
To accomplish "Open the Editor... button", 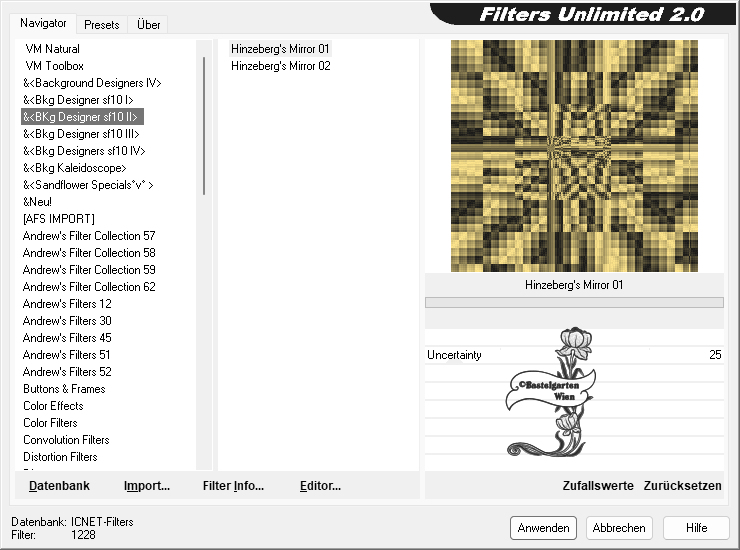I will coord(320,486).
